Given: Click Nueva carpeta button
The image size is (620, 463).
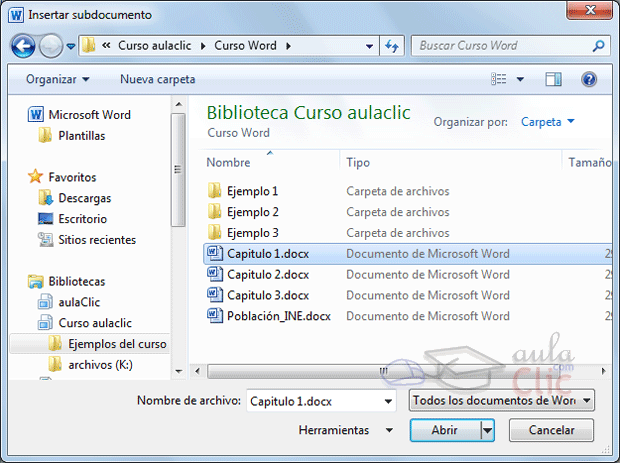Looking at the screenshot, I should coord(157,79).
